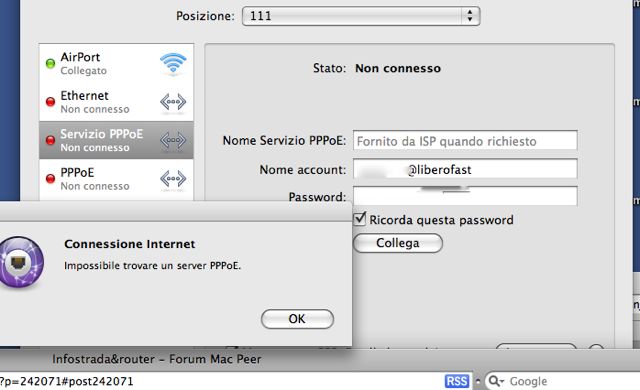640x390 pixels.
Task: Open the Posizione dropdown menu
Action: (361, 16)
